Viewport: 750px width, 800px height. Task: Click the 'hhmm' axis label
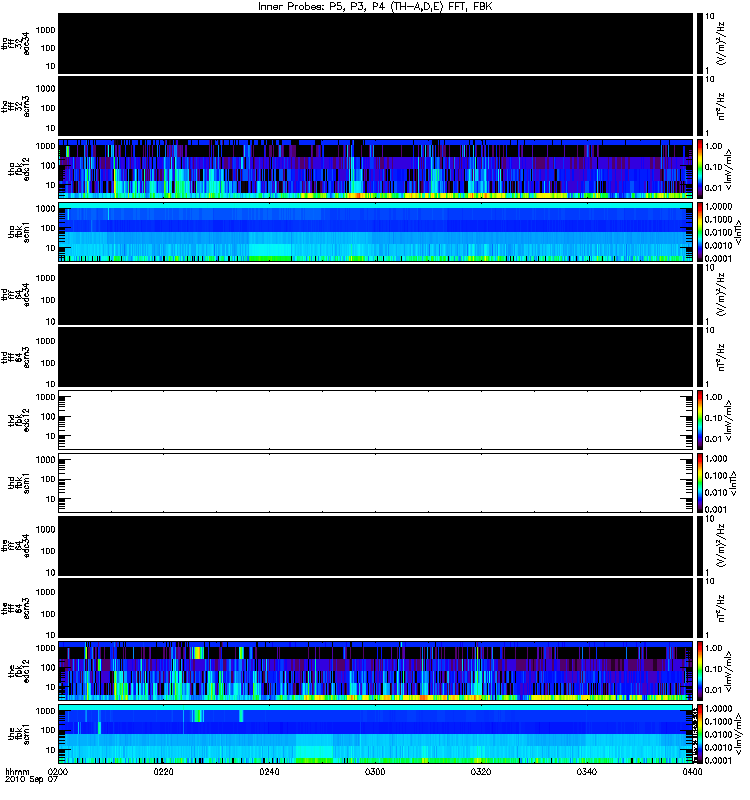pos(17,772)
